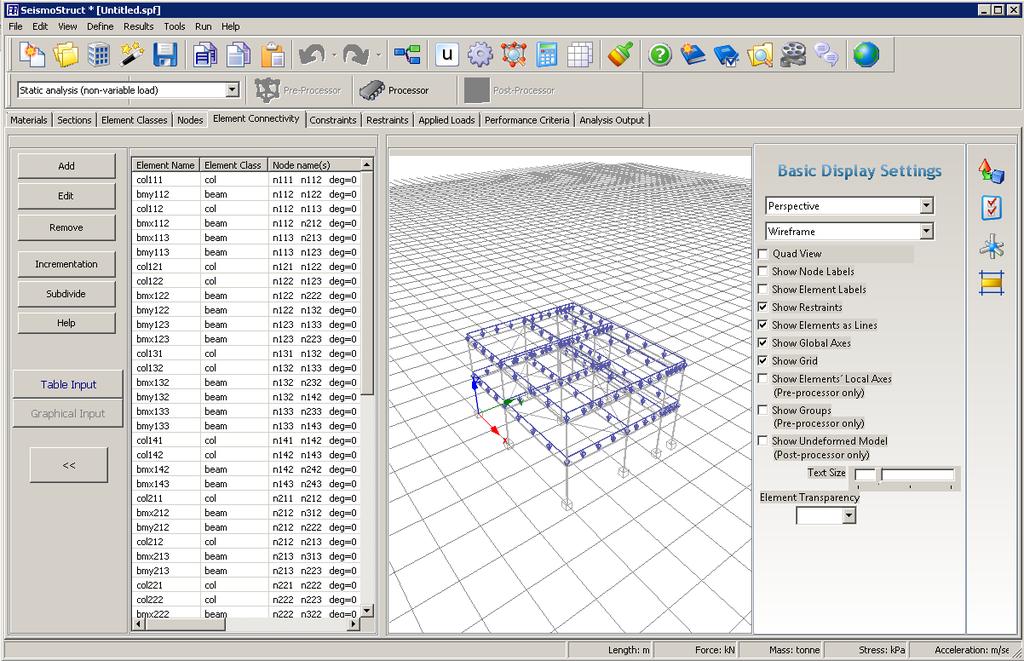The width and height of the screenshot is (1024, 661).
Task: Turn on Show Node Labels
Action: click(x=762, y=271)
